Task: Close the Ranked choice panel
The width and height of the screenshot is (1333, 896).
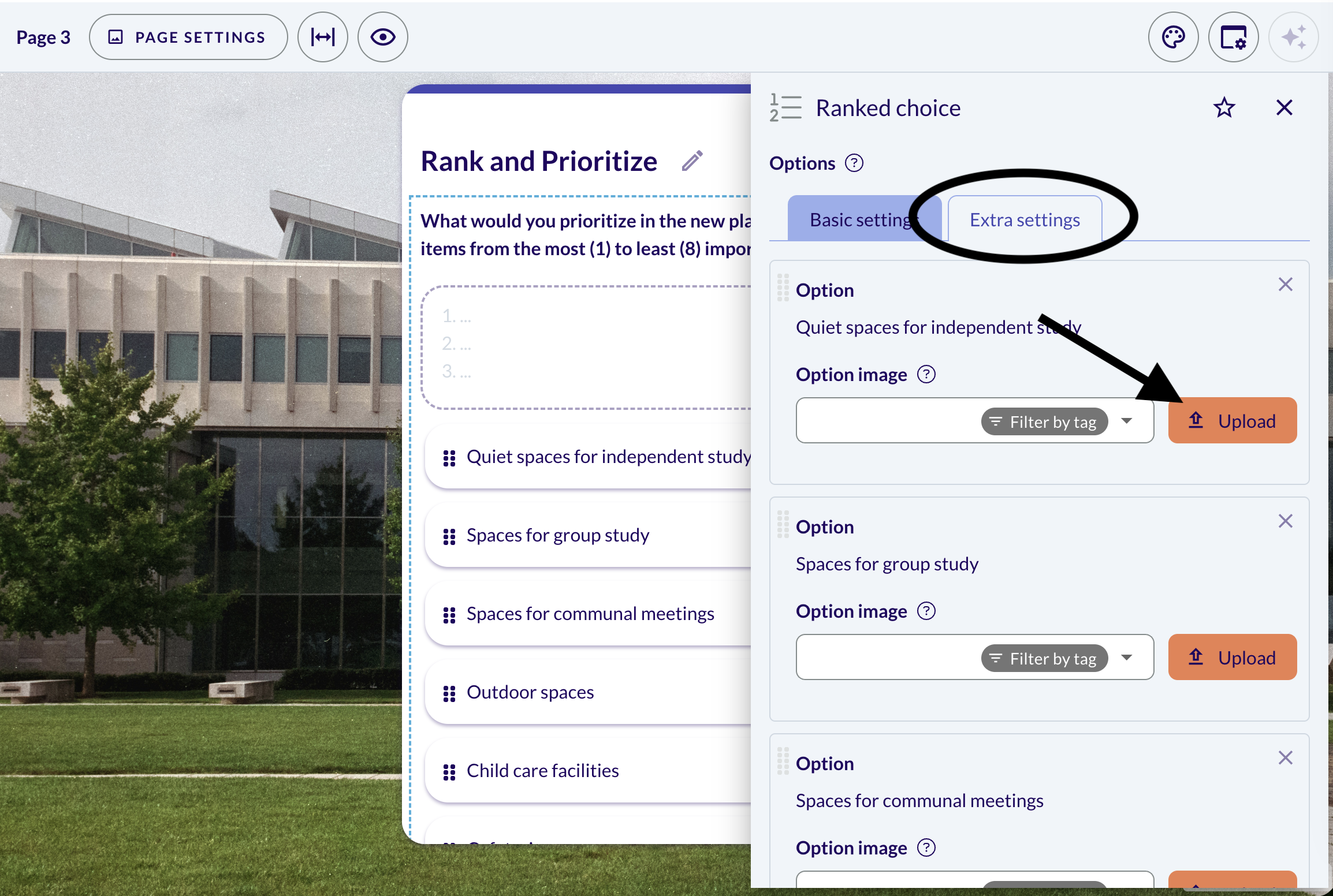Action: pyautogui.click(x=1284, y=108)
